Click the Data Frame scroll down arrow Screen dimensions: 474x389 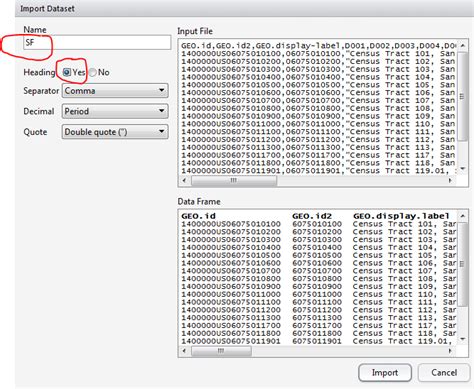(463, 339)
